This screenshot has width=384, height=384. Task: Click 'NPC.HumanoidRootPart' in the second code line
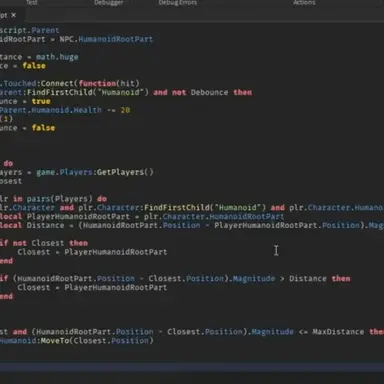point(106,39)
